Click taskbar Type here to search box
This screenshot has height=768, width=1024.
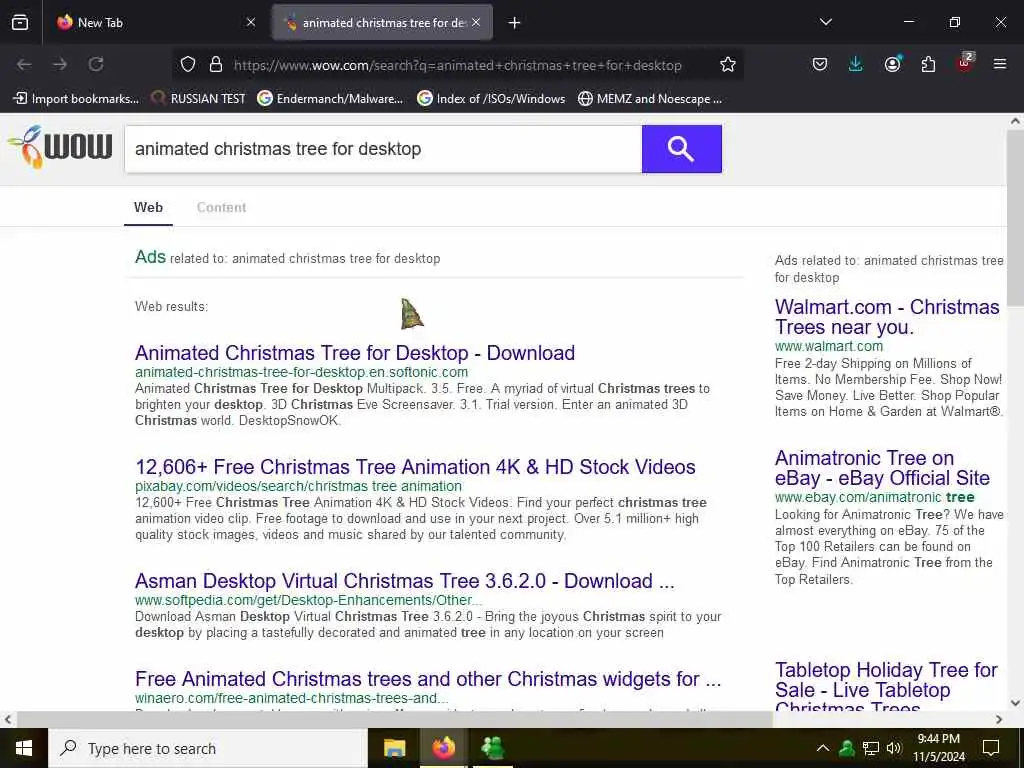(208, 748)
